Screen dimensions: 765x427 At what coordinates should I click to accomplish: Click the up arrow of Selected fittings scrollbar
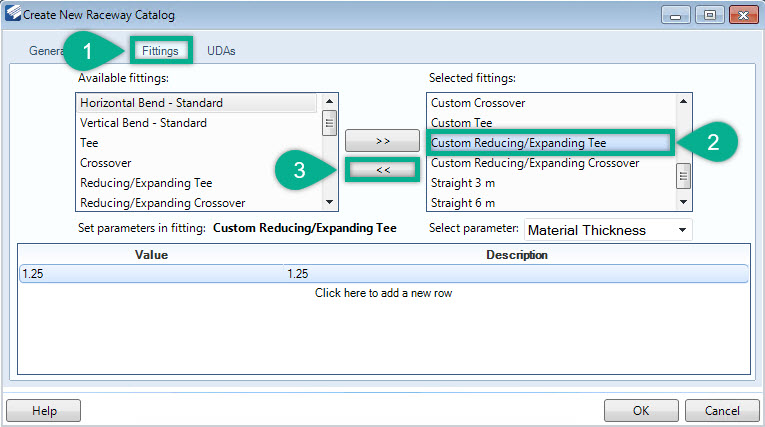pyautogui.click(x=684, y=101)
